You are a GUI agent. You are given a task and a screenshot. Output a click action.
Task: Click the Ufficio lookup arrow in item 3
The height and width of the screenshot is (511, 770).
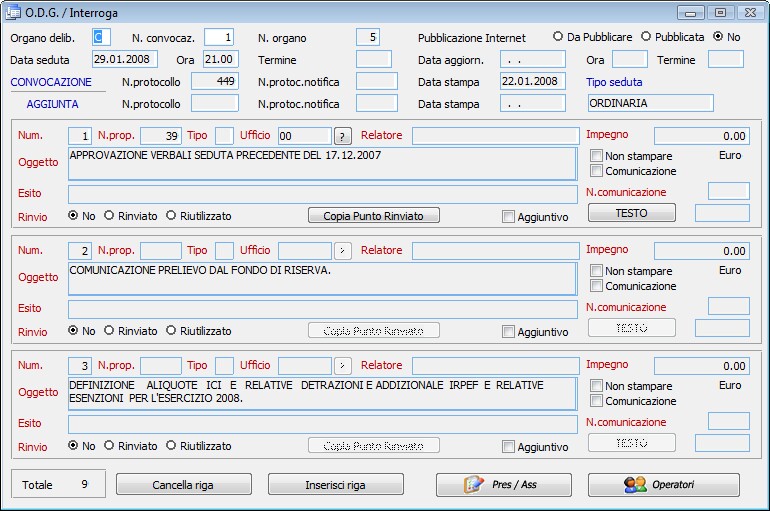(x=343, y=366)
